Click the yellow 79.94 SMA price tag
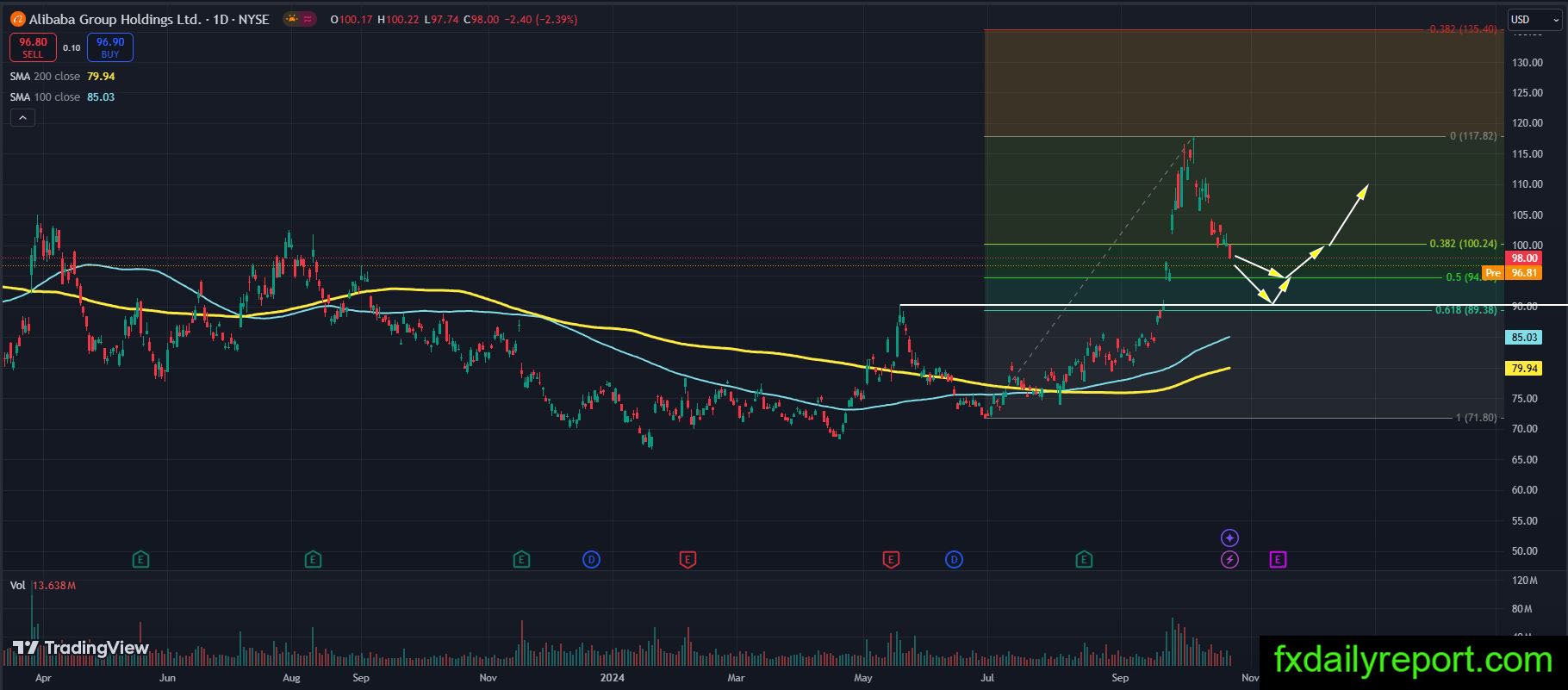1568x690 pixels. tap(1524, 369)
